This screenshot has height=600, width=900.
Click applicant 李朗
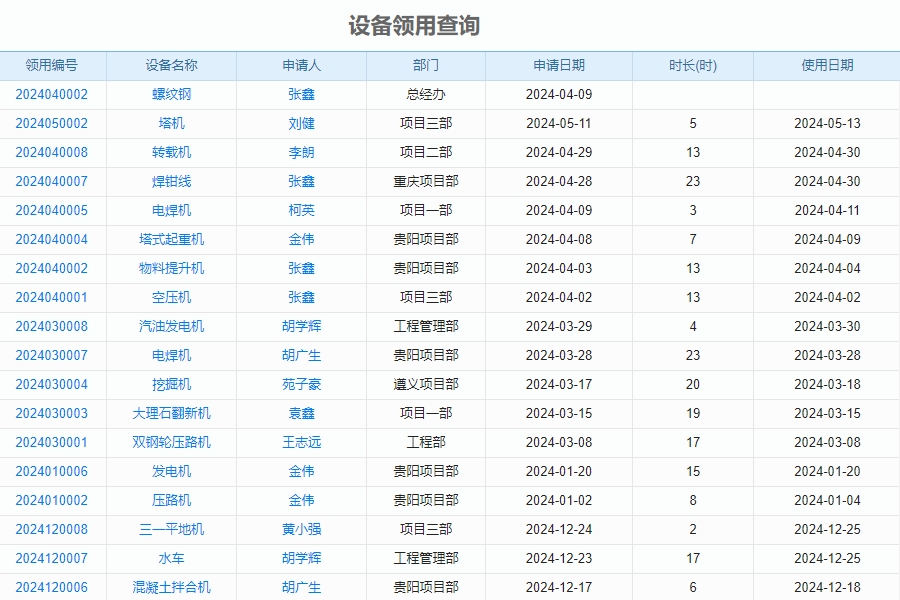click(301, 152)
